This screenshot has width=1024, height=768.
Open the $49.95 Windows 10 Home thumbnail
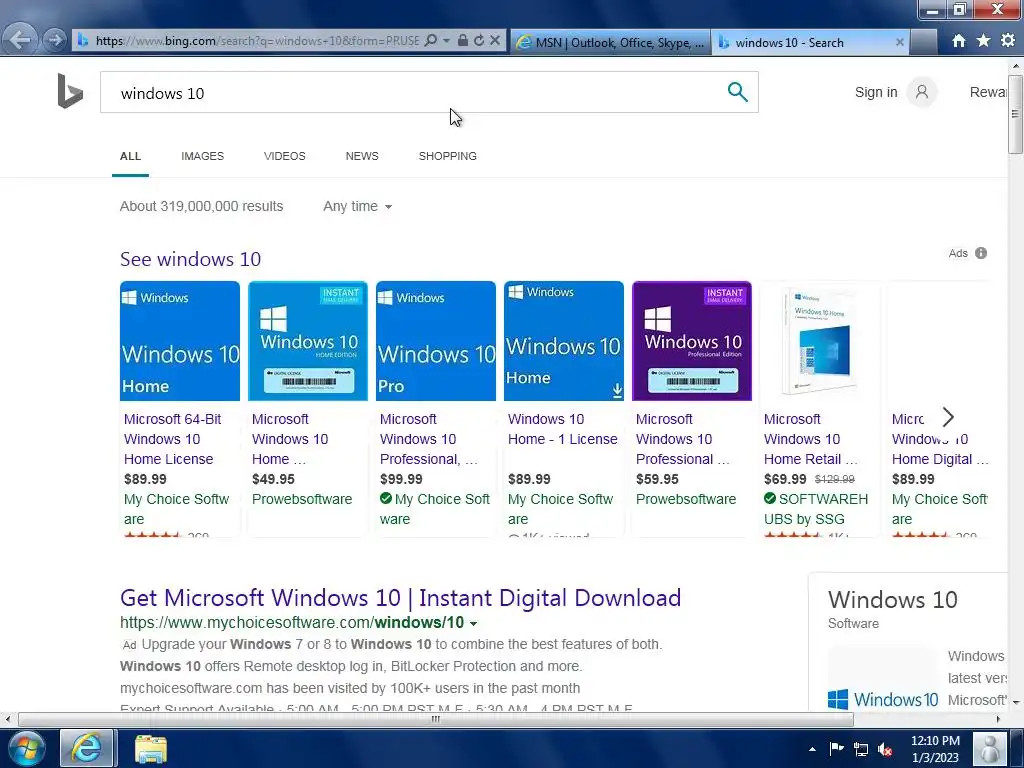pyautogui.click(x=308, y=341)
